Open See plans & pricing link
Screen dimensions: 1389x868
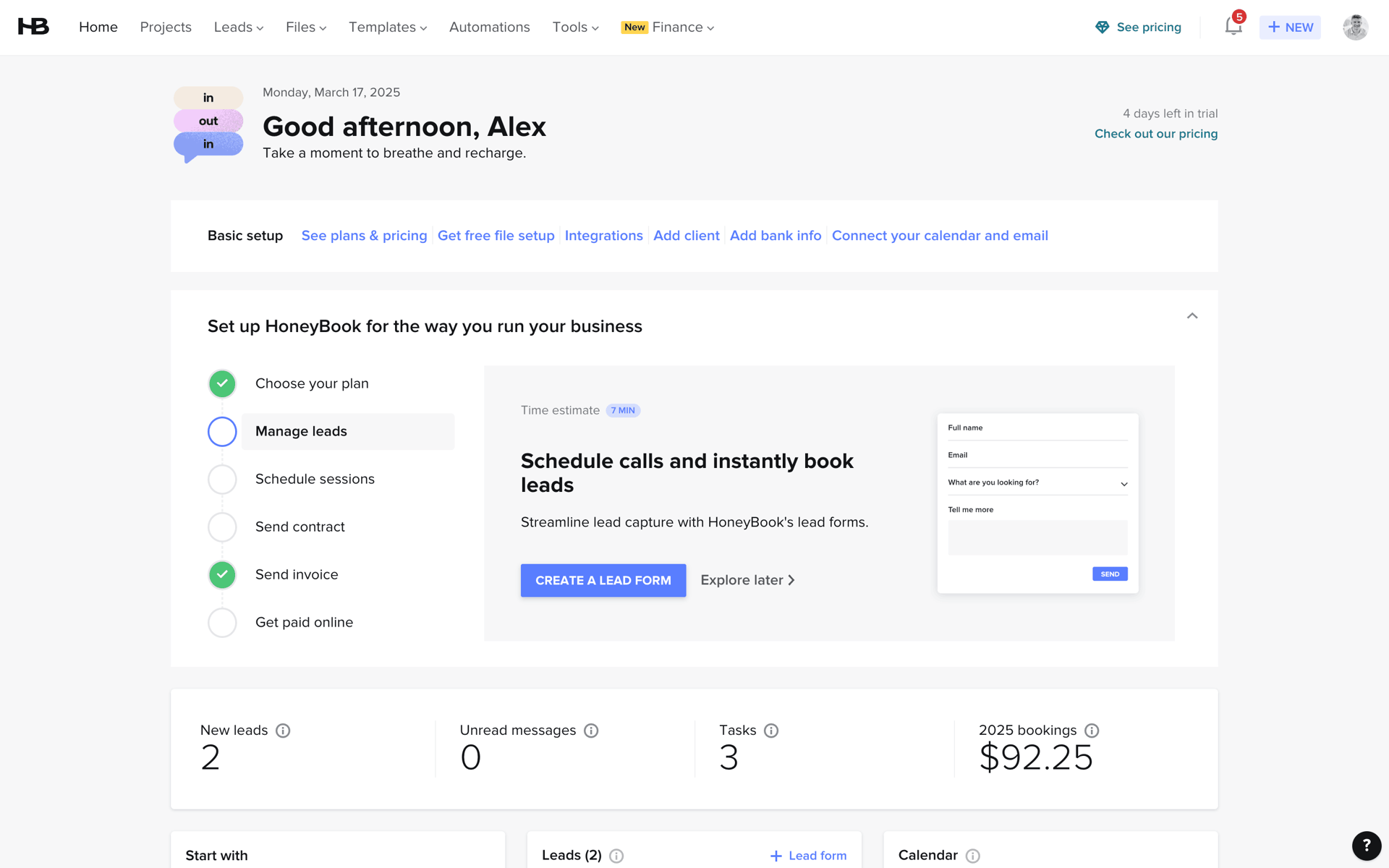364,236
